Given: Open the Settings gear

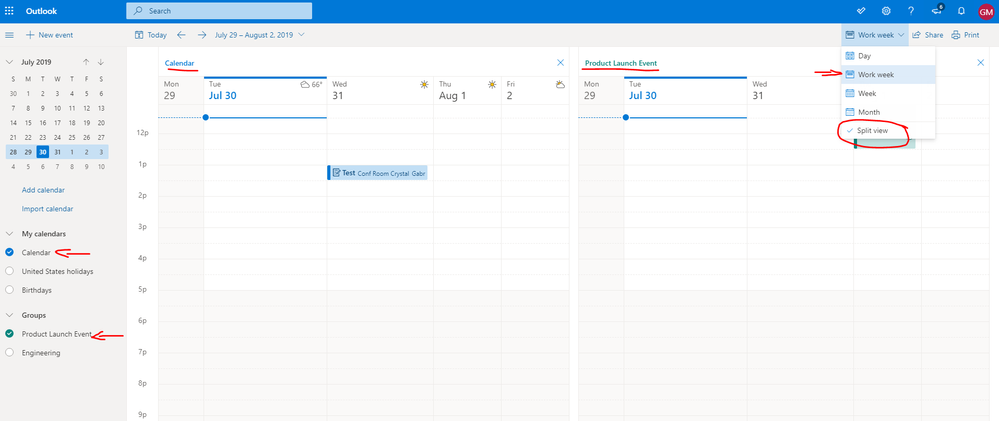Looking at the screenshot, I should pyautogui.click(x=886, y=11).
